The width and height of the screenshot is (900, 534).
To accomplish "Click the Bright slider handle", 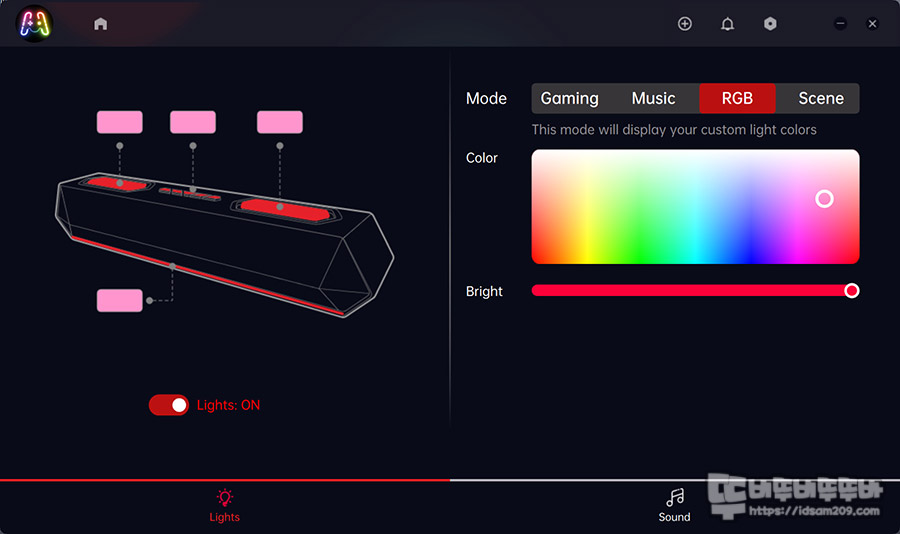I will [852, 291].
